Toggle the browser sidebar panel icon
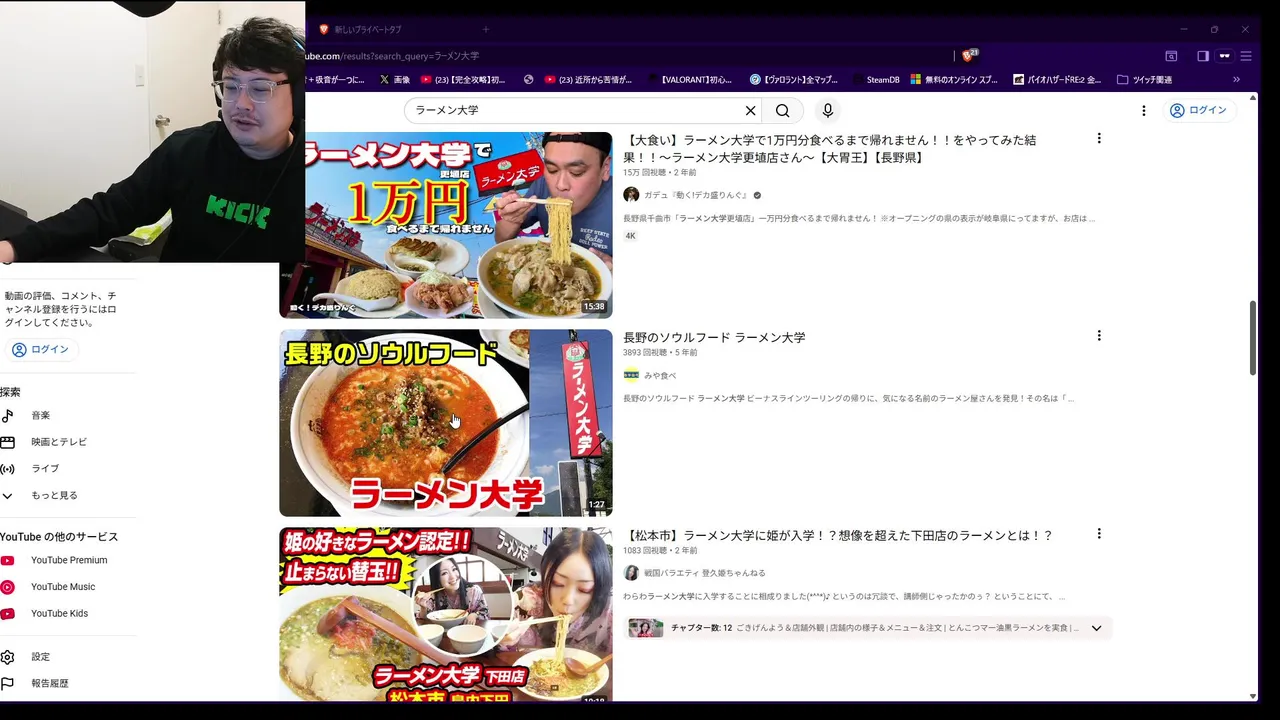 [1203, 56]
